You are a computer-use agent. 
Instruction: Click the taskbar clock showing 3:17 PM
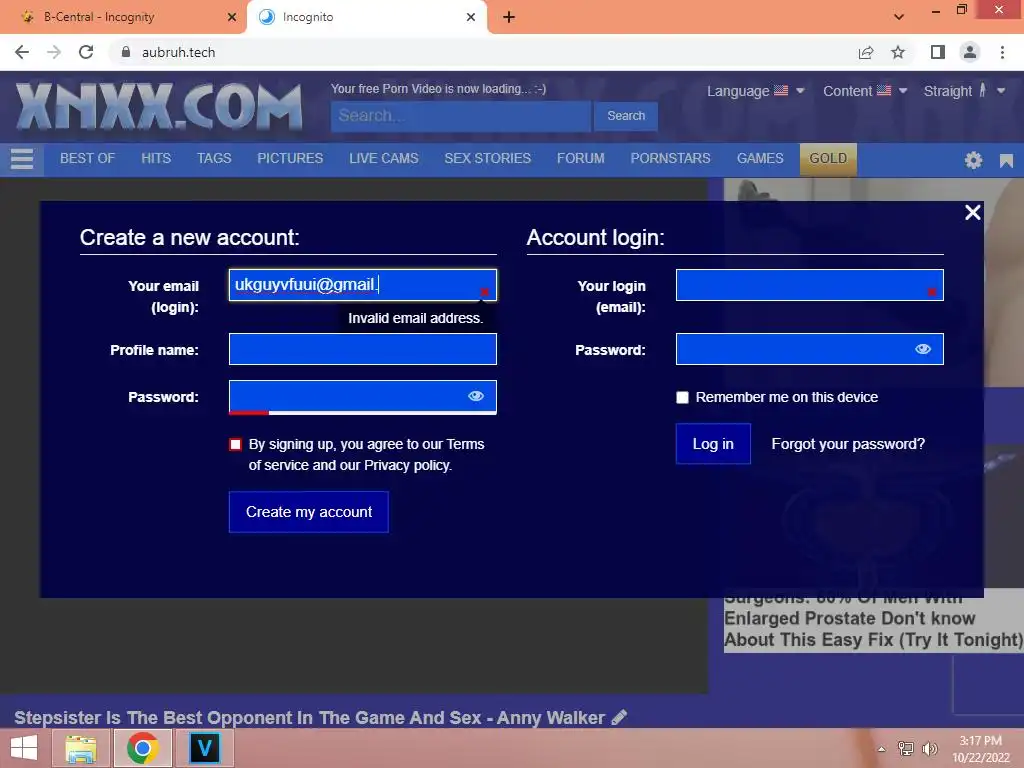pos(980,749)
